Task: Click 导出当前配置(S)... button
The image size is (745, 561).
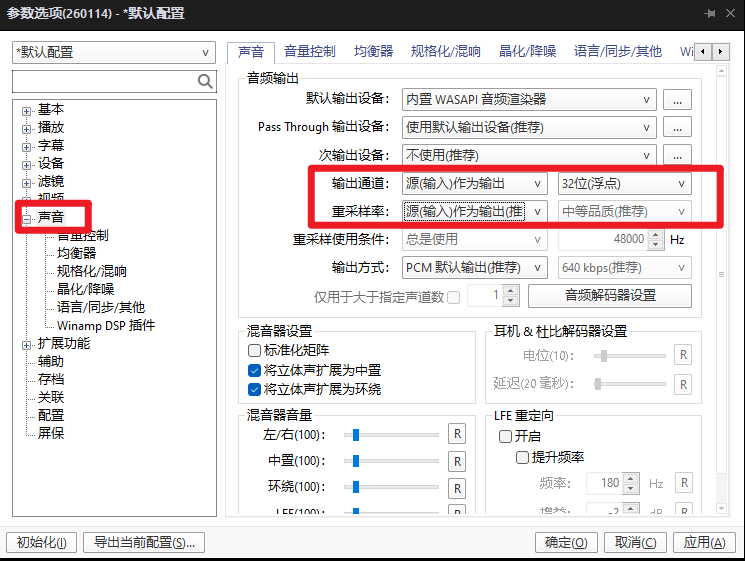Action: [144, 542]
